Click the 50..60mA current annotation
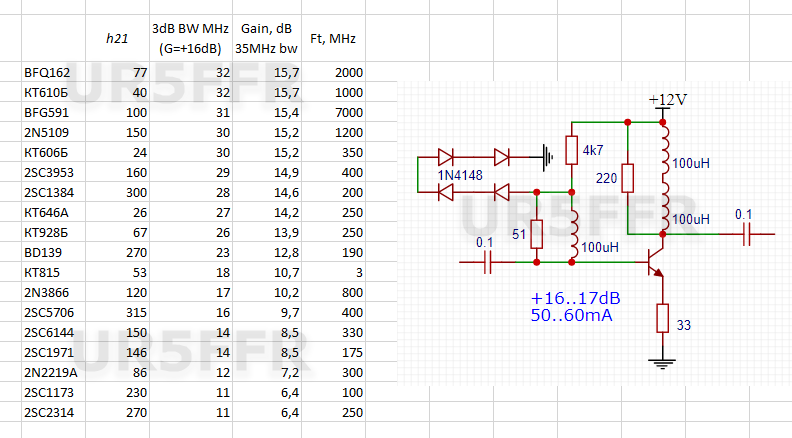Screen dimensions: 792x438 [571, 315]
